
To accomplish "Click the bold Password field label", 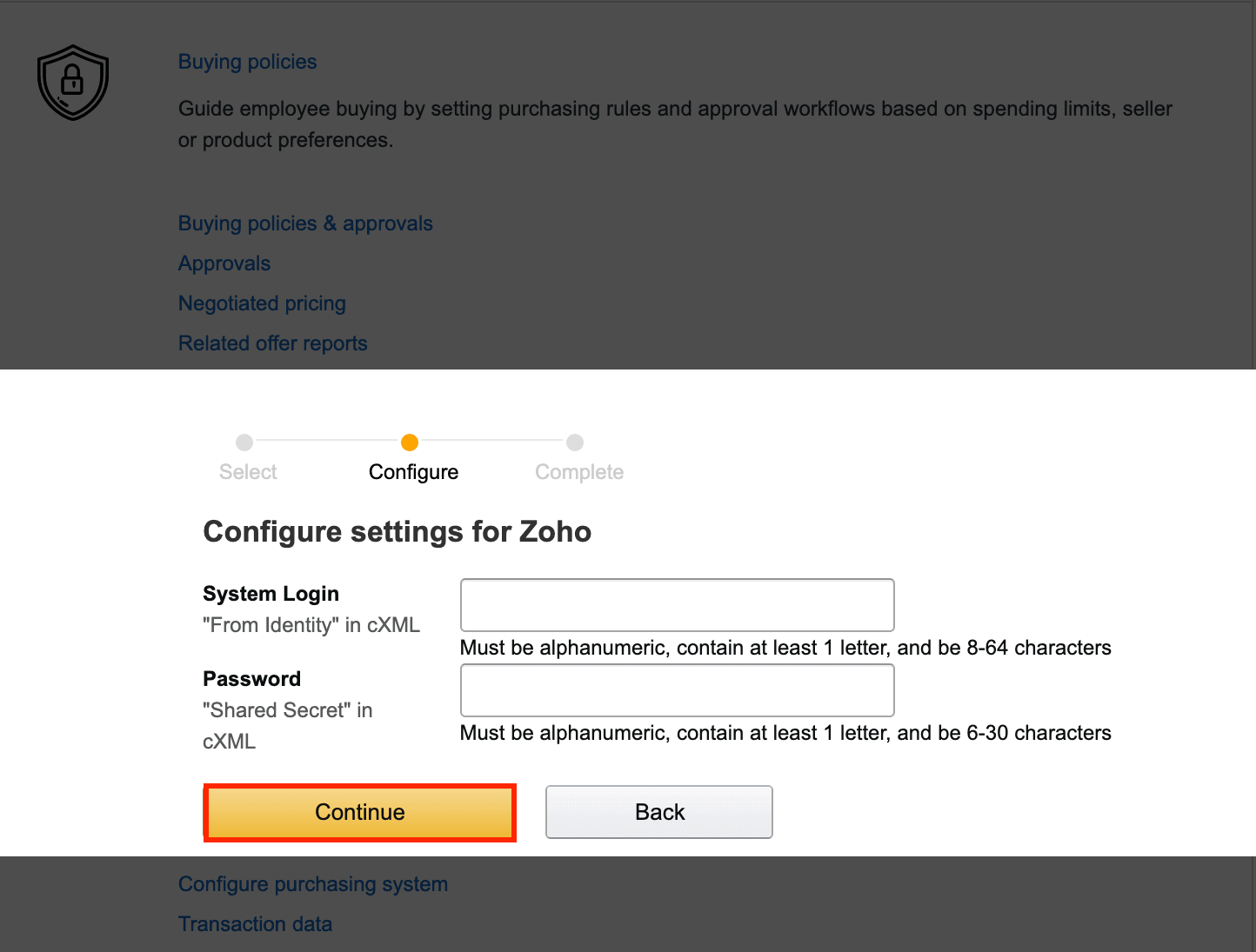I will coord(251,679).
